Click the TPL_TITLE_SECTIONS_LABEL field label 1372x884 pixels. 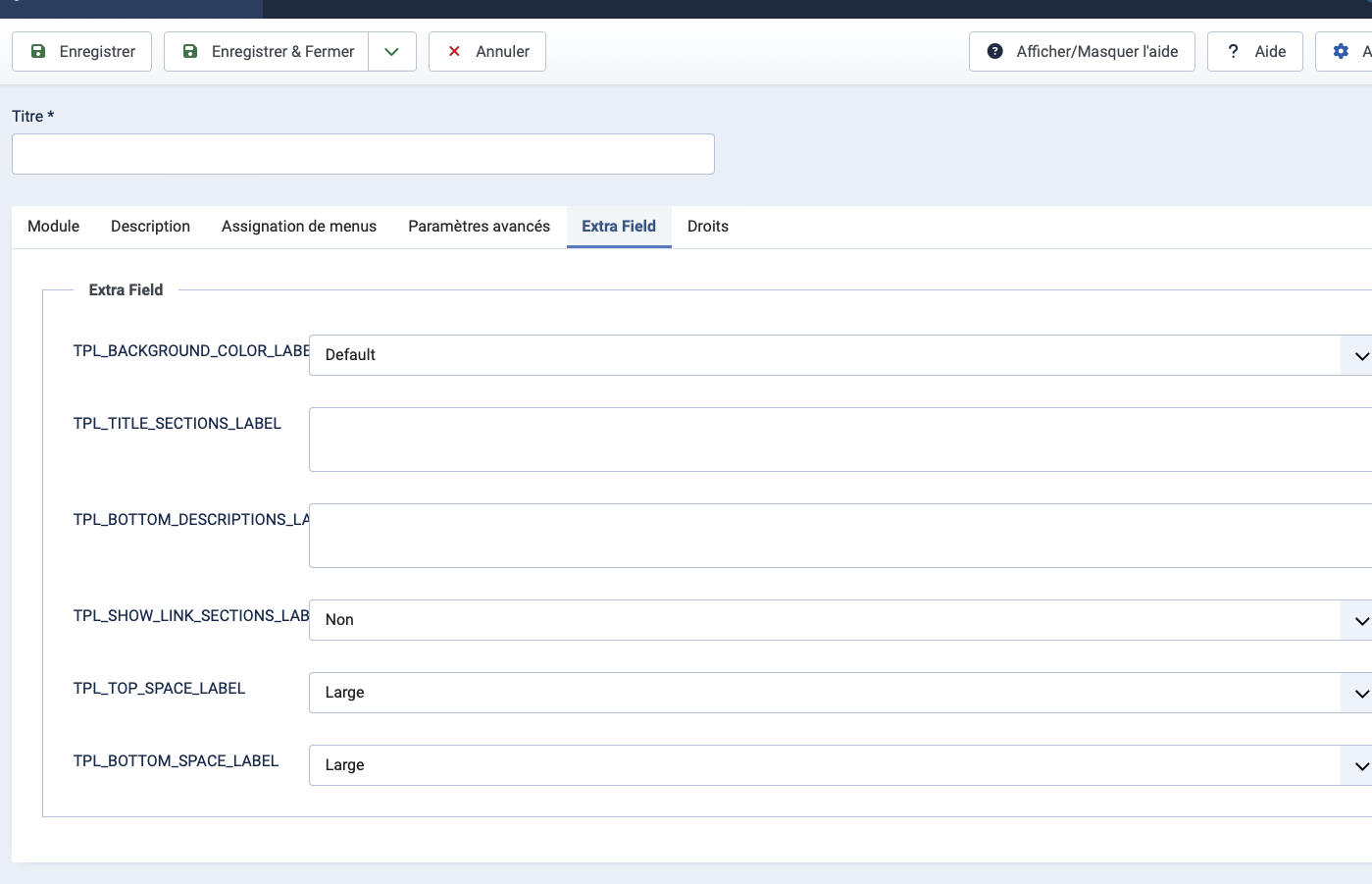(178, 424)
